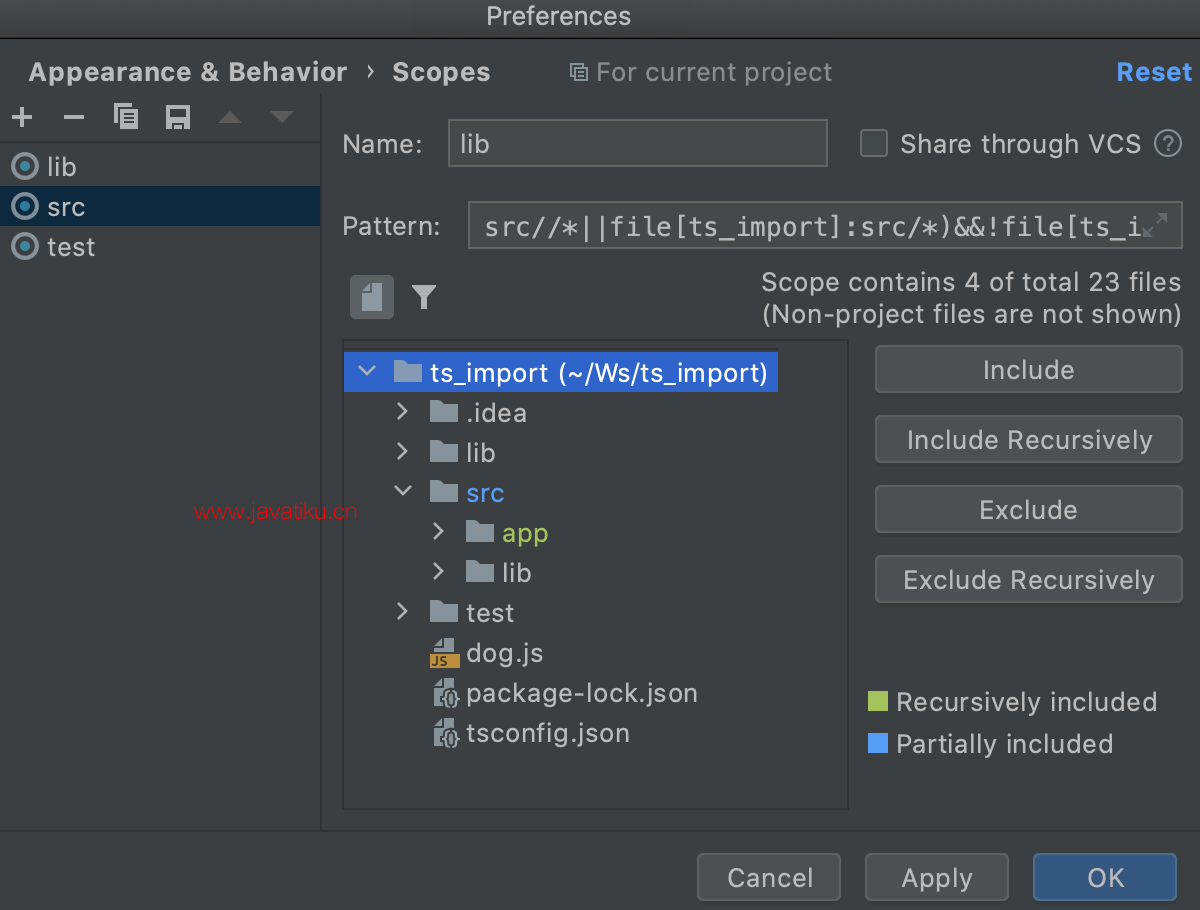Select the test scope in list
Screen dimensions: 1200x910
click(160, 247)
